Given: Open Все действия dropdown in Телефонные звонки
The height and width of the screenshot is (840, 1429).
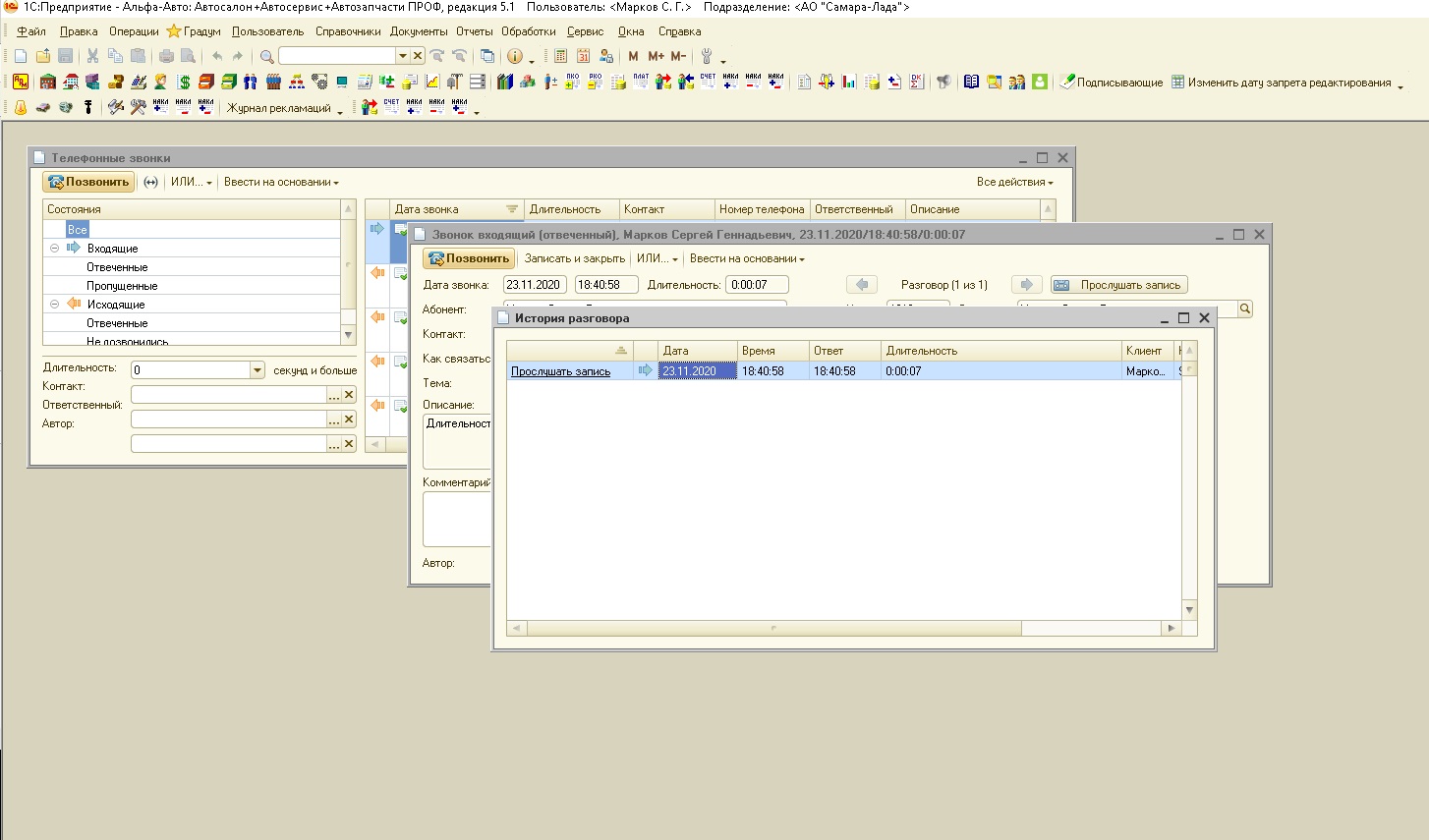Looking at the screenshot, I should click(x=1014, y=182).
